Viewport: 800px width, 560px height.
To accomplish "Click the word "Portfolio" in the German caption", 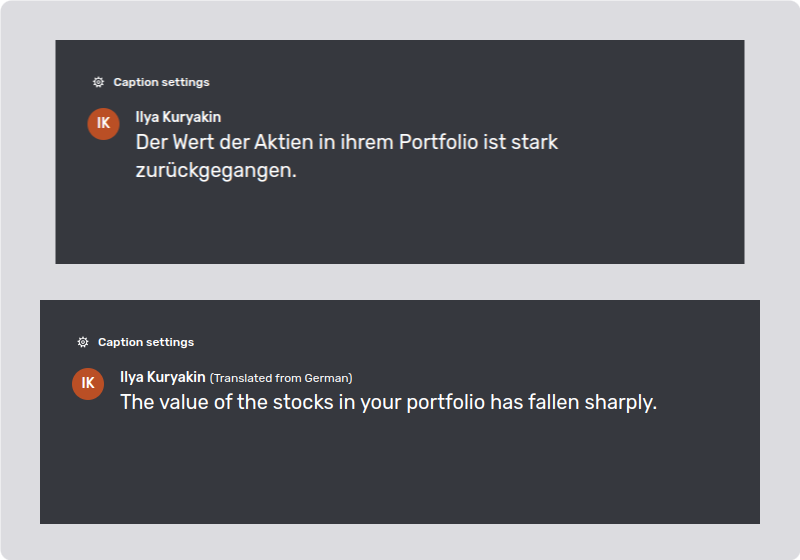I will 438,142.
